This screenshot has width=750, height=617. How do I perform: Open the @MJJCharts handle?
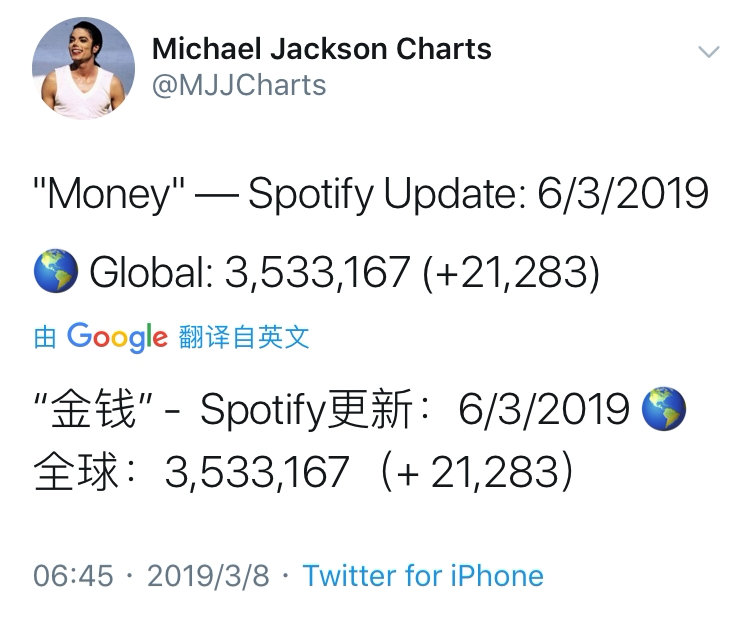(x=239, y=86)
